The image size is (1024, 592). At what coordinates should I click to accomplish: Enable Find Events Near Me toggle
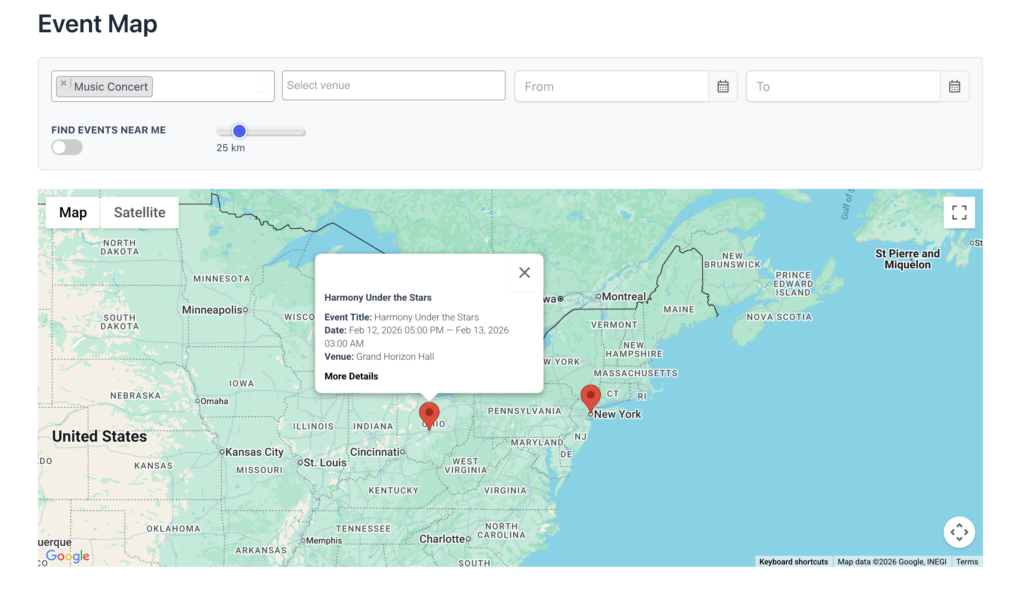pyautogui.click(x=67, y=147)
